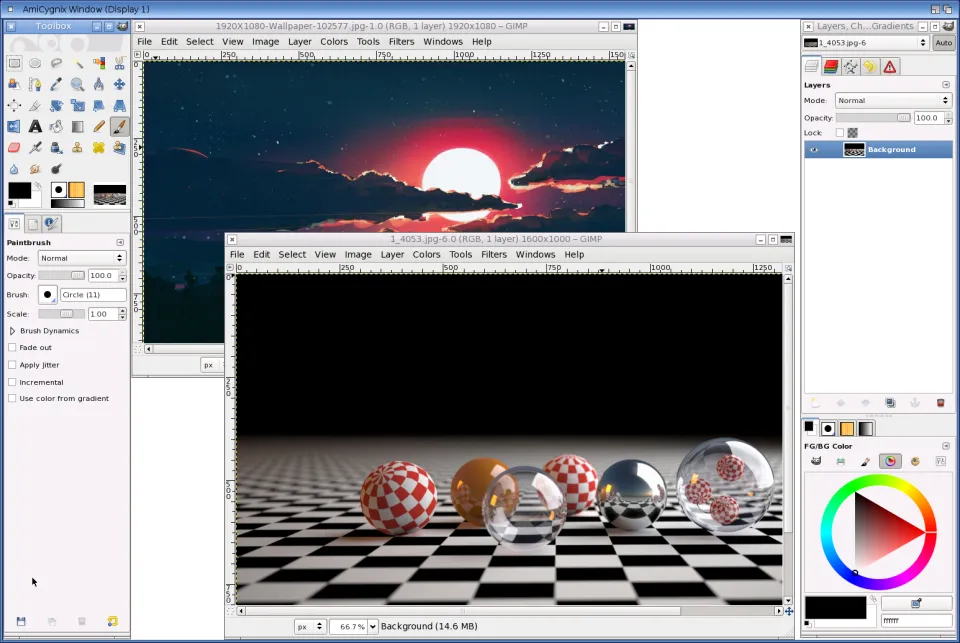Pick the Fuzzy Select magic wand tool
Screen dimensions: 960x643
click(77, 64)
